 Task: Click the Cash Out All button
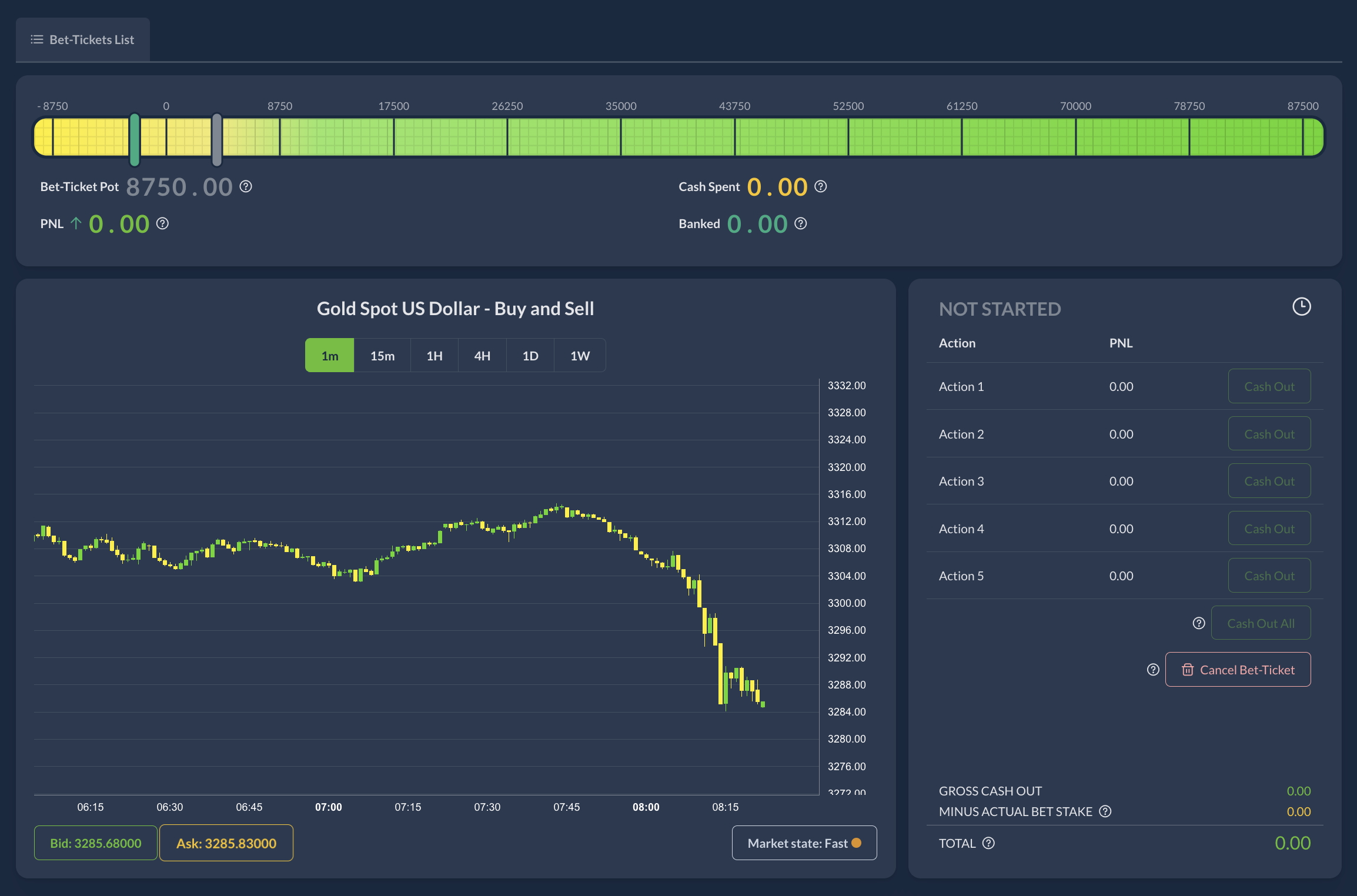point(1261,623)
